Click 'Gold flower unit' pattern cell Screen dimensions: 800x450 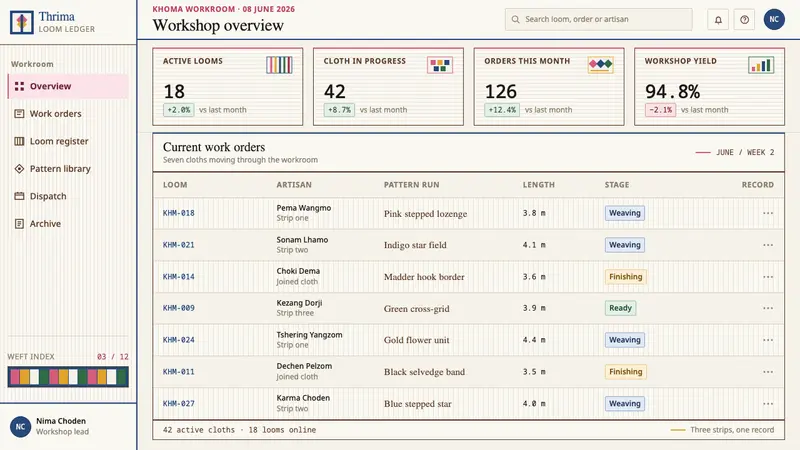click(x=416, y=340)
